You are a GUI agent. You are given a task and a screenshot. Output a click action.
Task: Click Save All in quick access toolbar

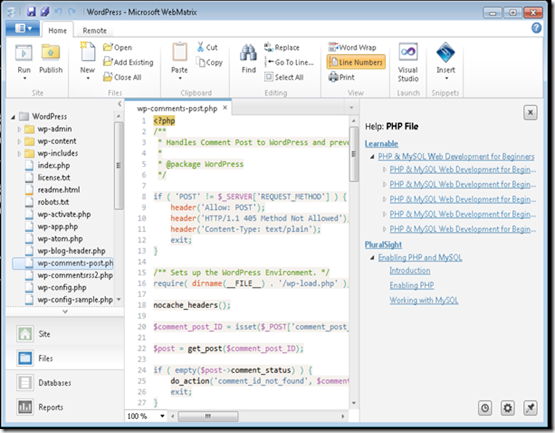[45, 12]
